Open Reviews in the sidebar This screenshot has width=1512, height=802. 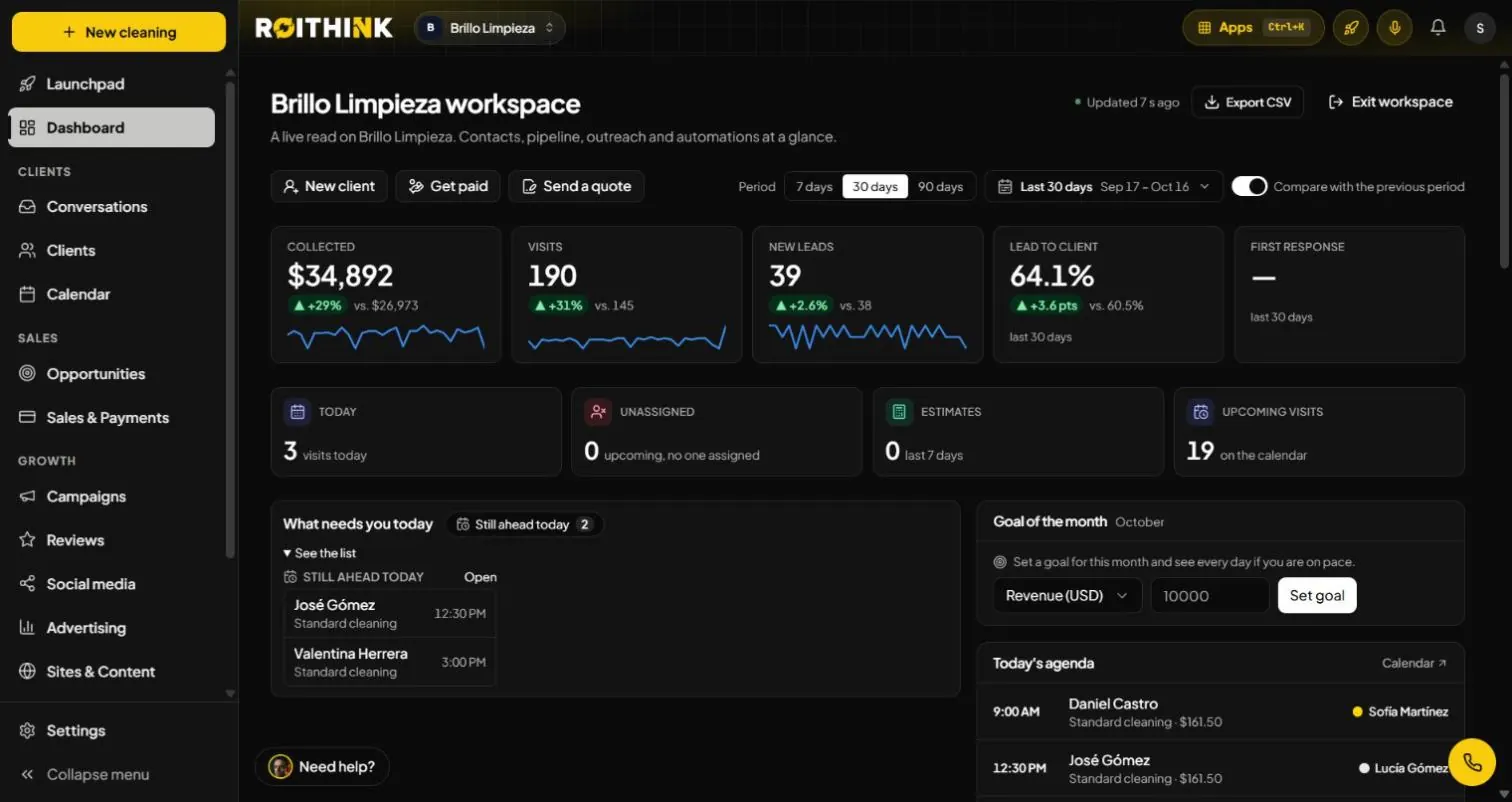tap(112, 541)
